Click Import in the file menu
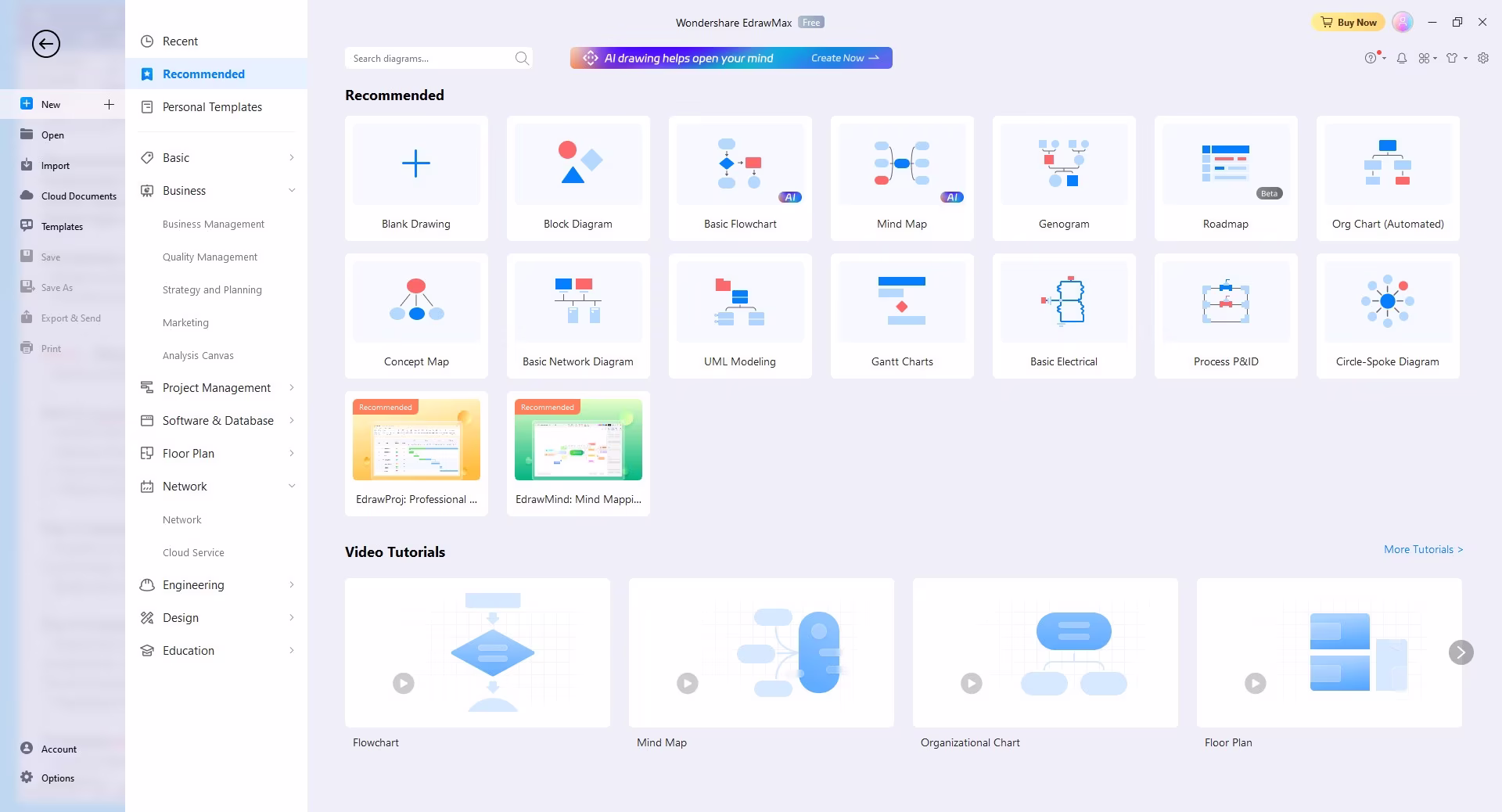 [x=63, y=165]
